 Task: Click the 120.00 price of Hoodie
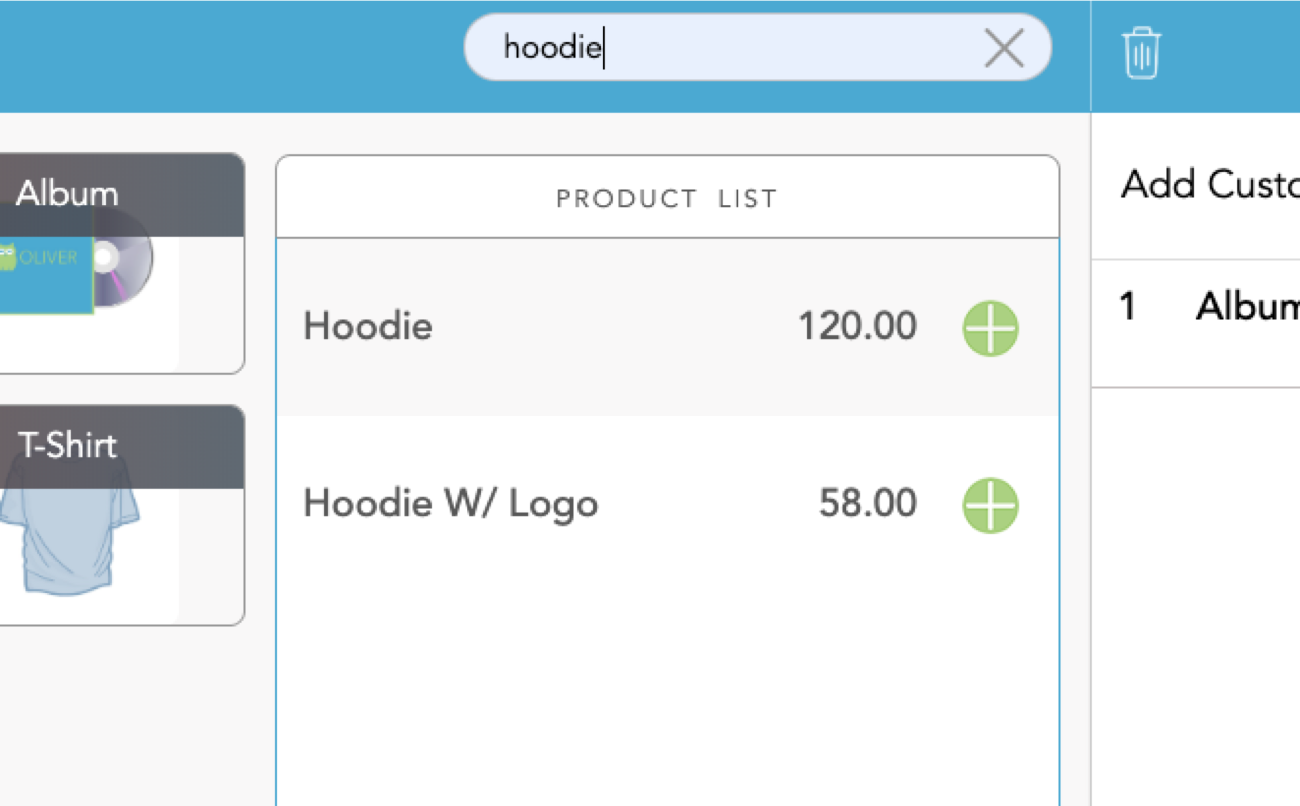click(857, 327)
